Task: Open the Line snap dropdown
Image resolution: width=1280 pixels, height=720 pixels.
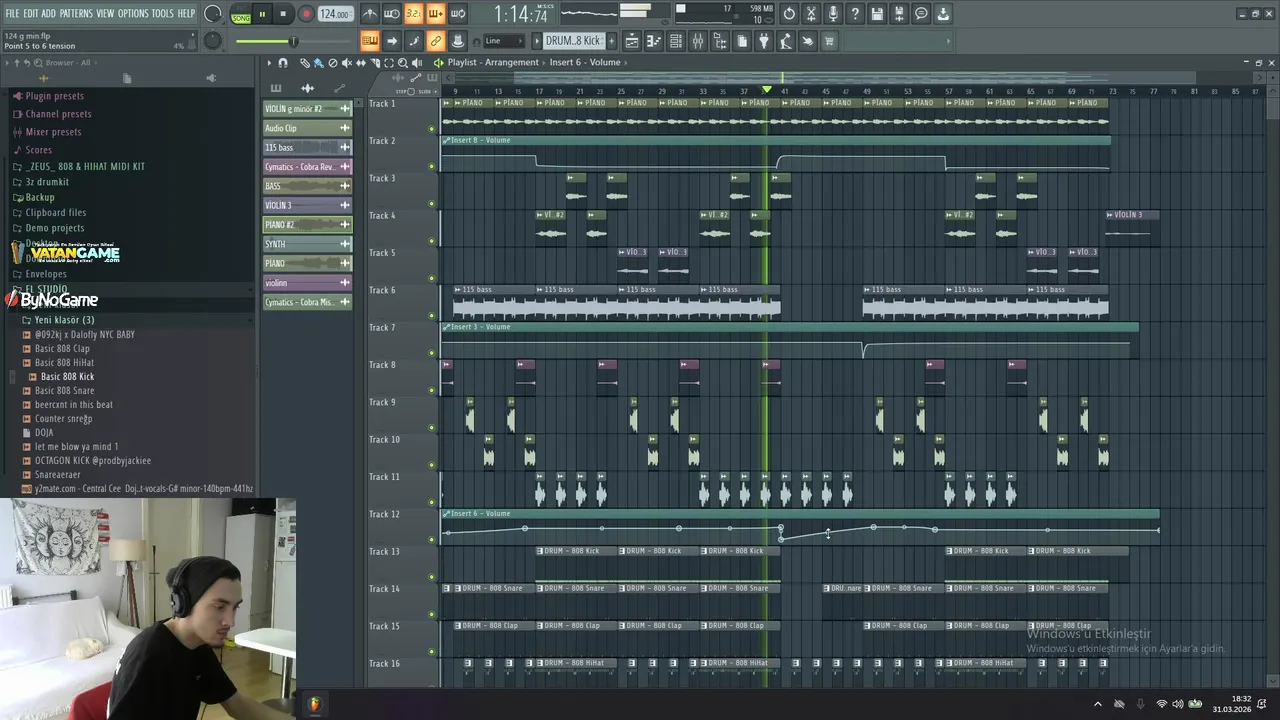Action: 504,41
